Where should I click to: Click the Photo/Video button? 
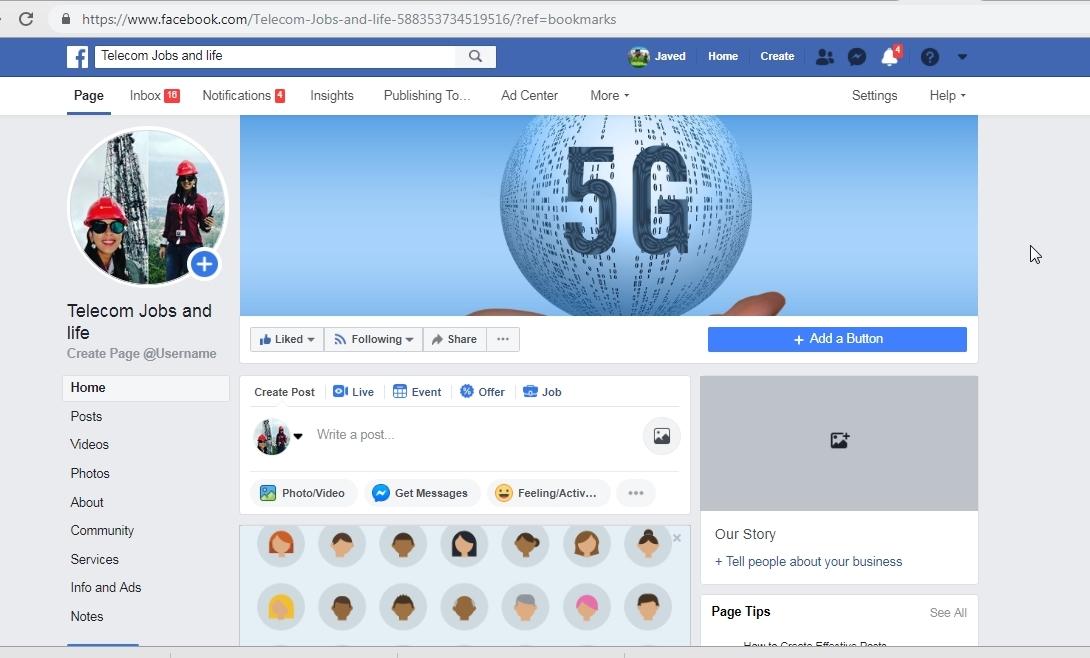tap(303, 493)
